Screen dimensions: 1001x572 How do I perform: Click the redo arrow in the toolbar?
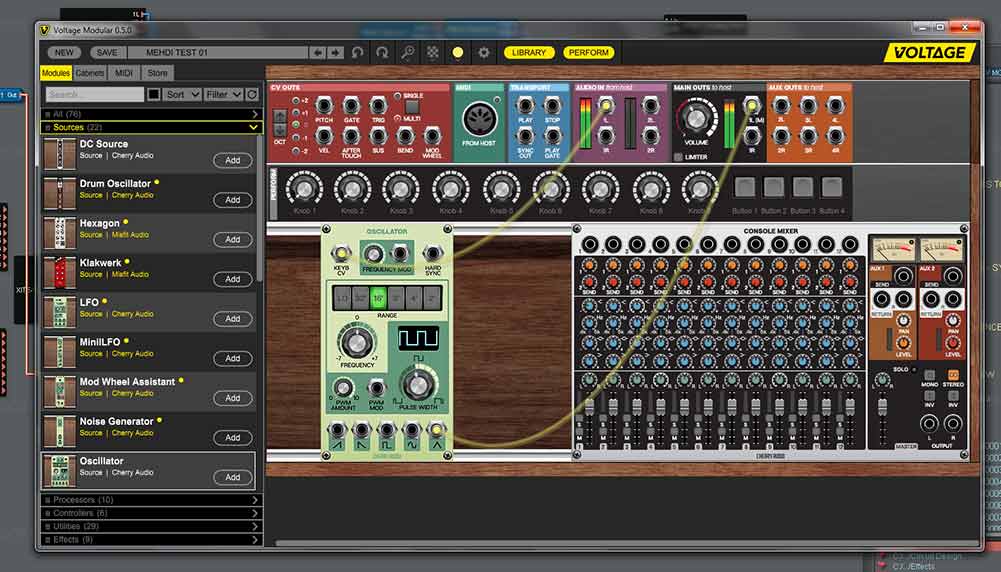[382, 52]
